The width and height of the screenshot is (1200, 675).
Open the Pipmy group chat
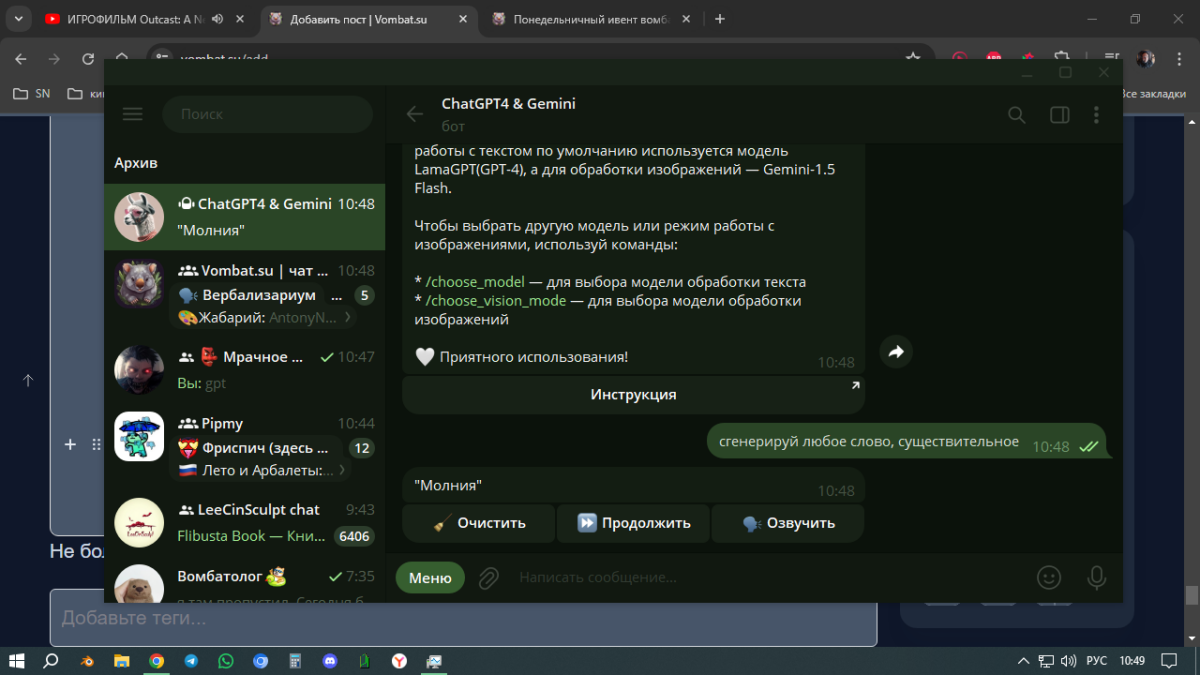coord(245,446)
